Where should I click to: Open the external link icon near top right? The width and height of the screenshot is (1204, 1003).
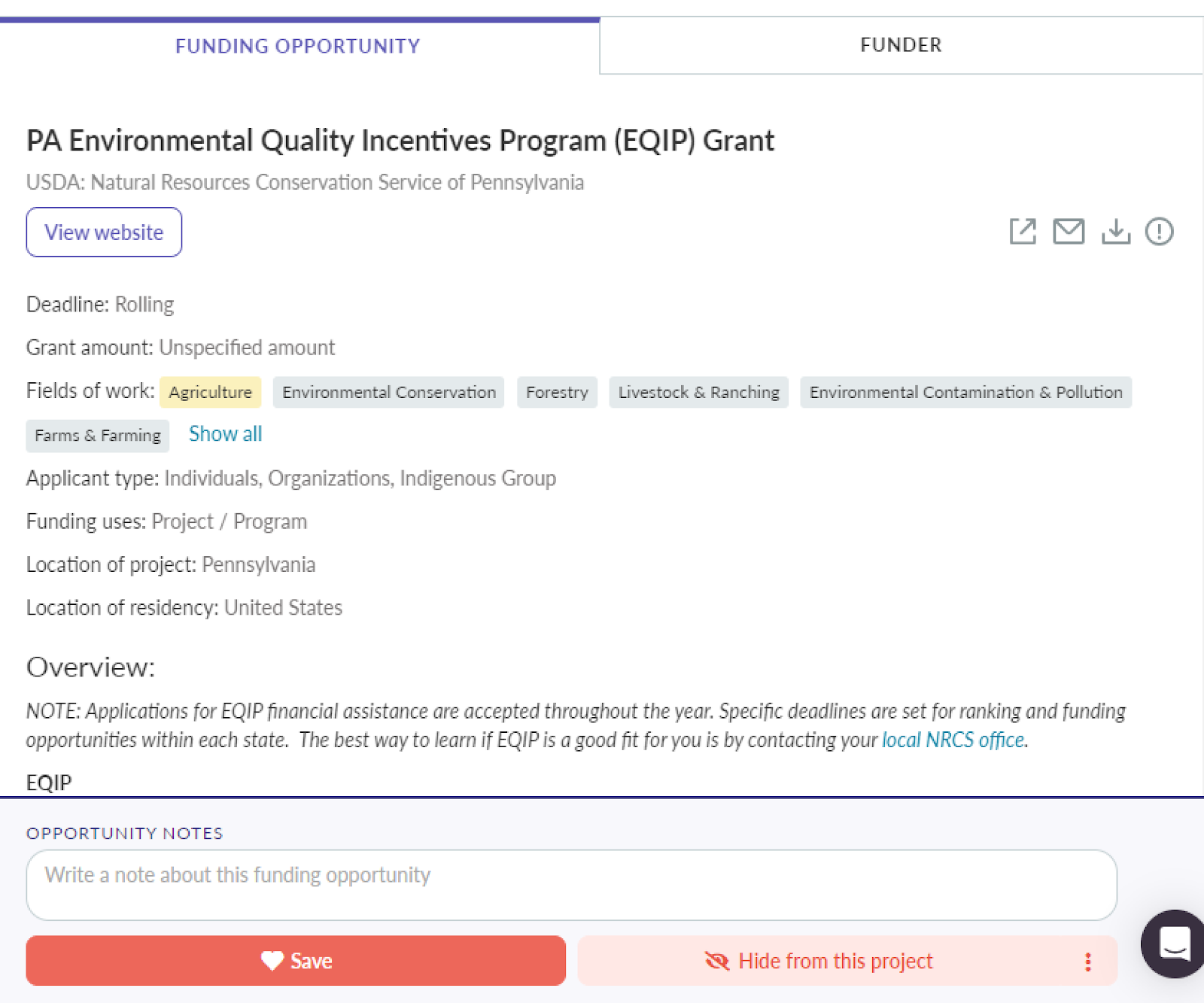click(x=1022, y=233)
